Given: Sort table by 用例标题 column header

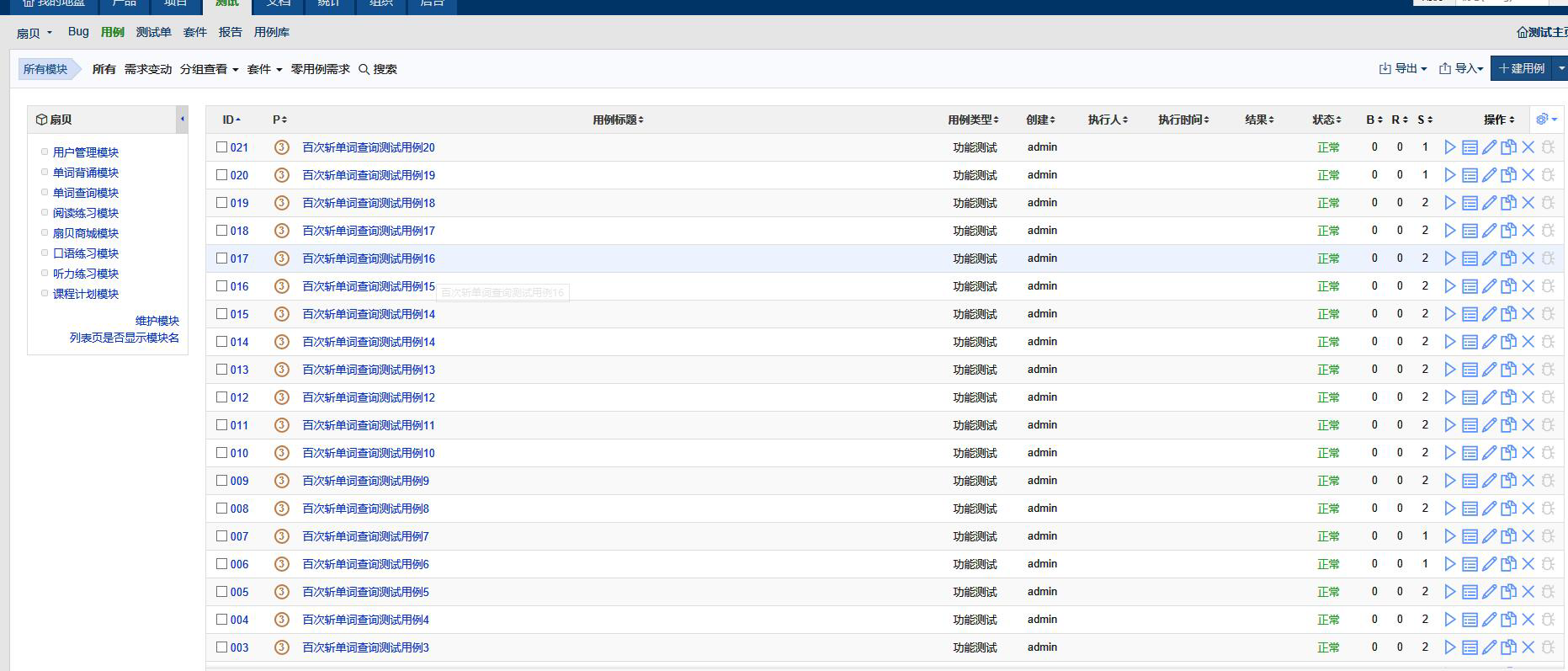Looking at the screenshot, I should 618,120.
